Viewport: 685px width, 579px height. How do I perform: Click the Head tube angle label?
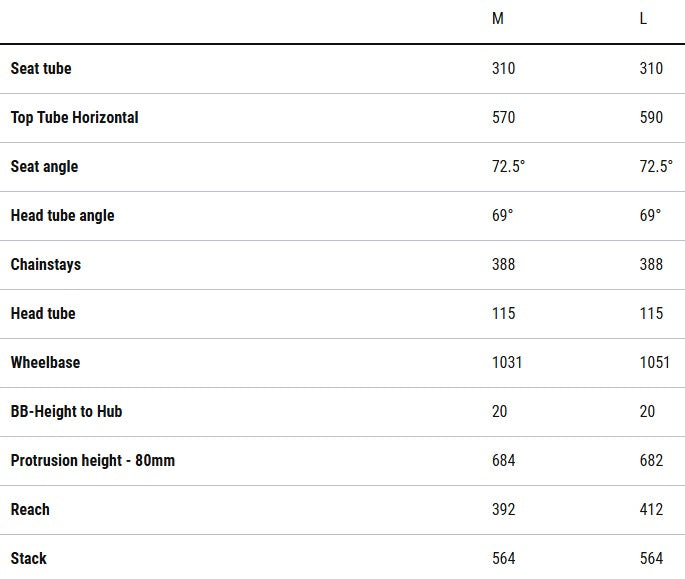pyautogui.click(x=63, y=216)
